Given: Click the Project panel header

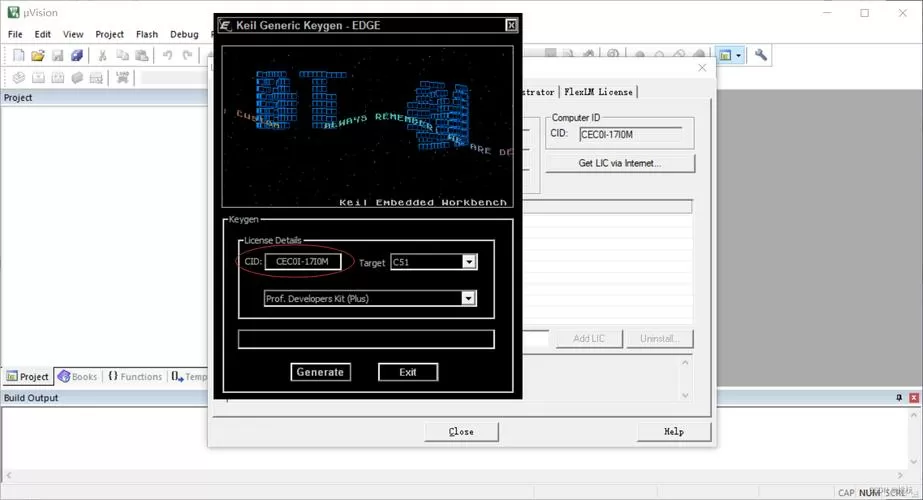Looking at the screenshot, I should coord(104,98).
